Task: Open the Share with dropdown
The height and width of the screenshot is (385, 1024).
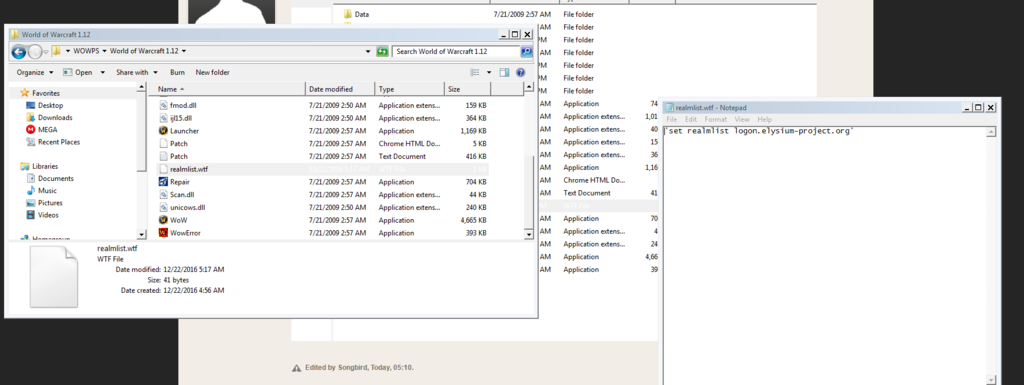Action: pos(137,72)
